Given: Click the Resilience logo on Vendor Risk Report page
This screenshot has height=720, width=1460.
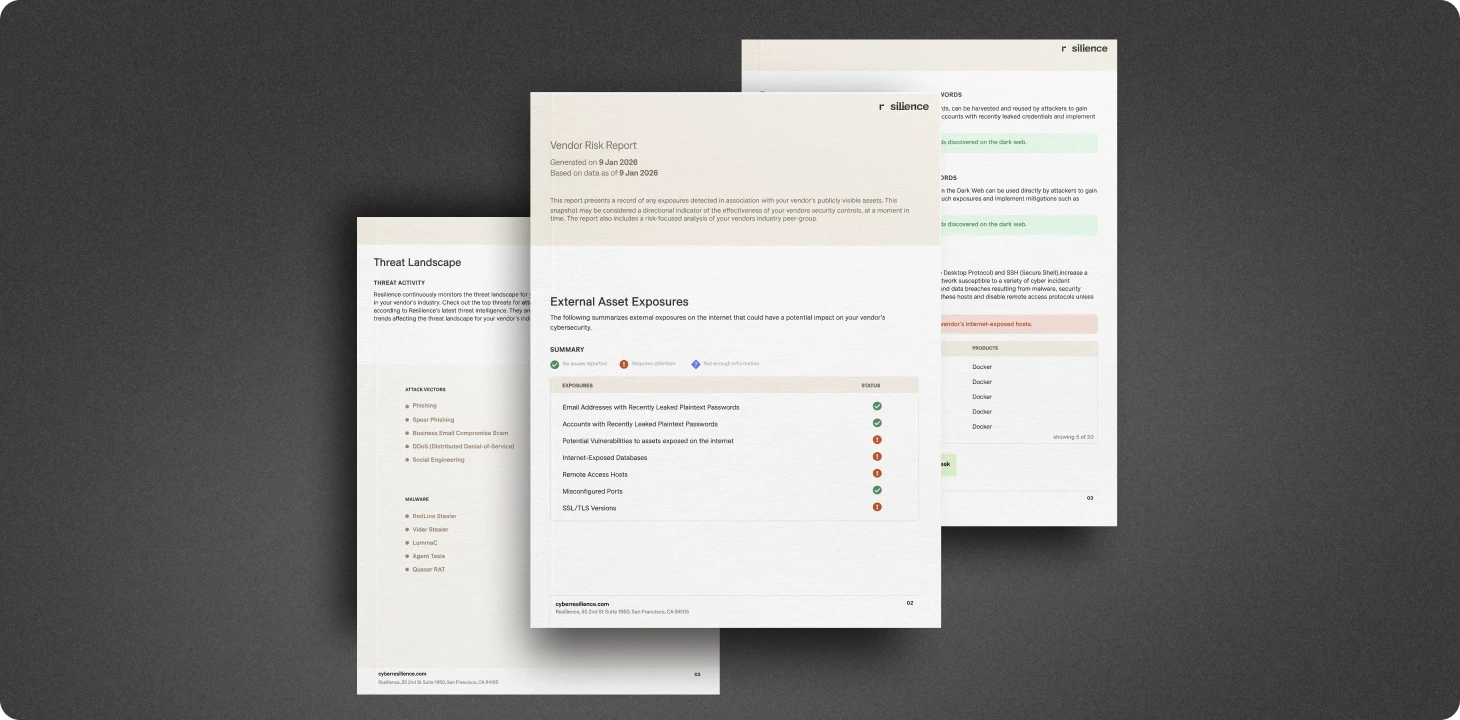Looking at the screenshot, I should pos(903,106).
